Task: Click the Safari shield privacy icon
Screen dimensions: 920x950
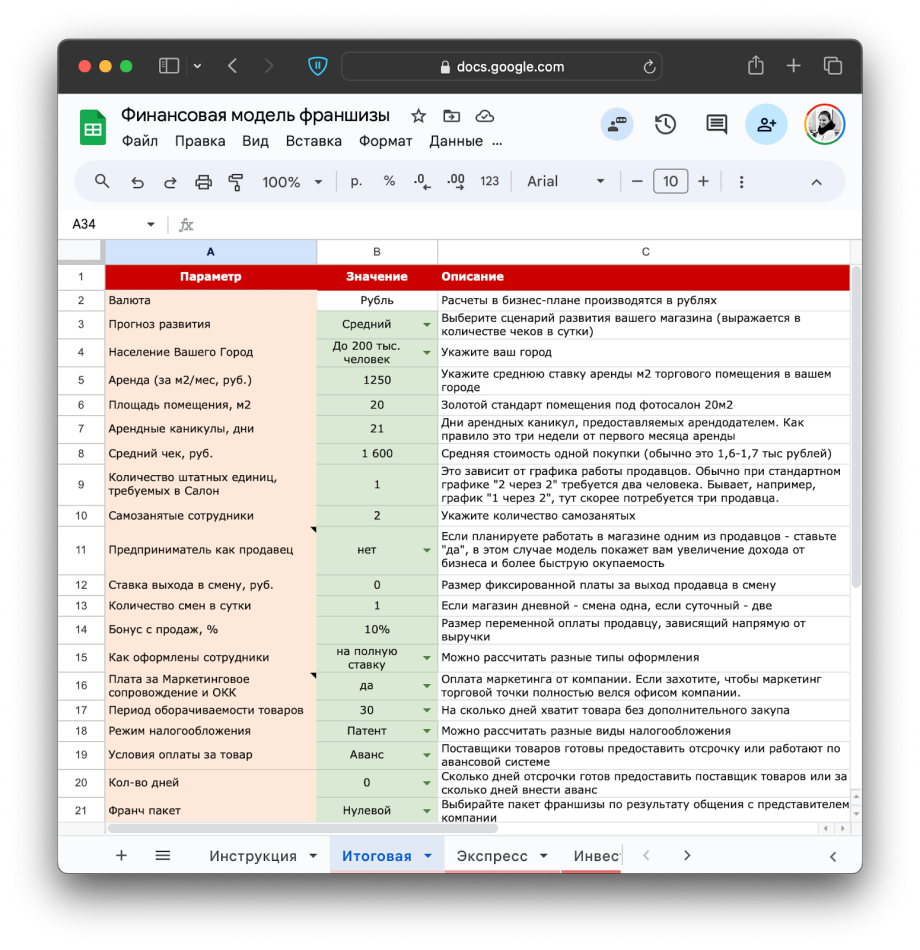Action: 318,66
